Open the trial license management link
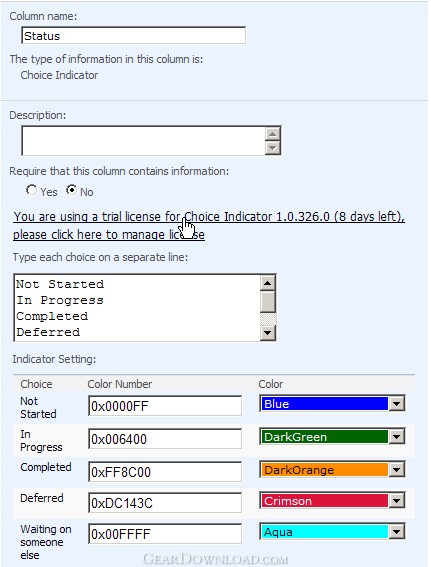431x567 pixels. tap(209, 226)
